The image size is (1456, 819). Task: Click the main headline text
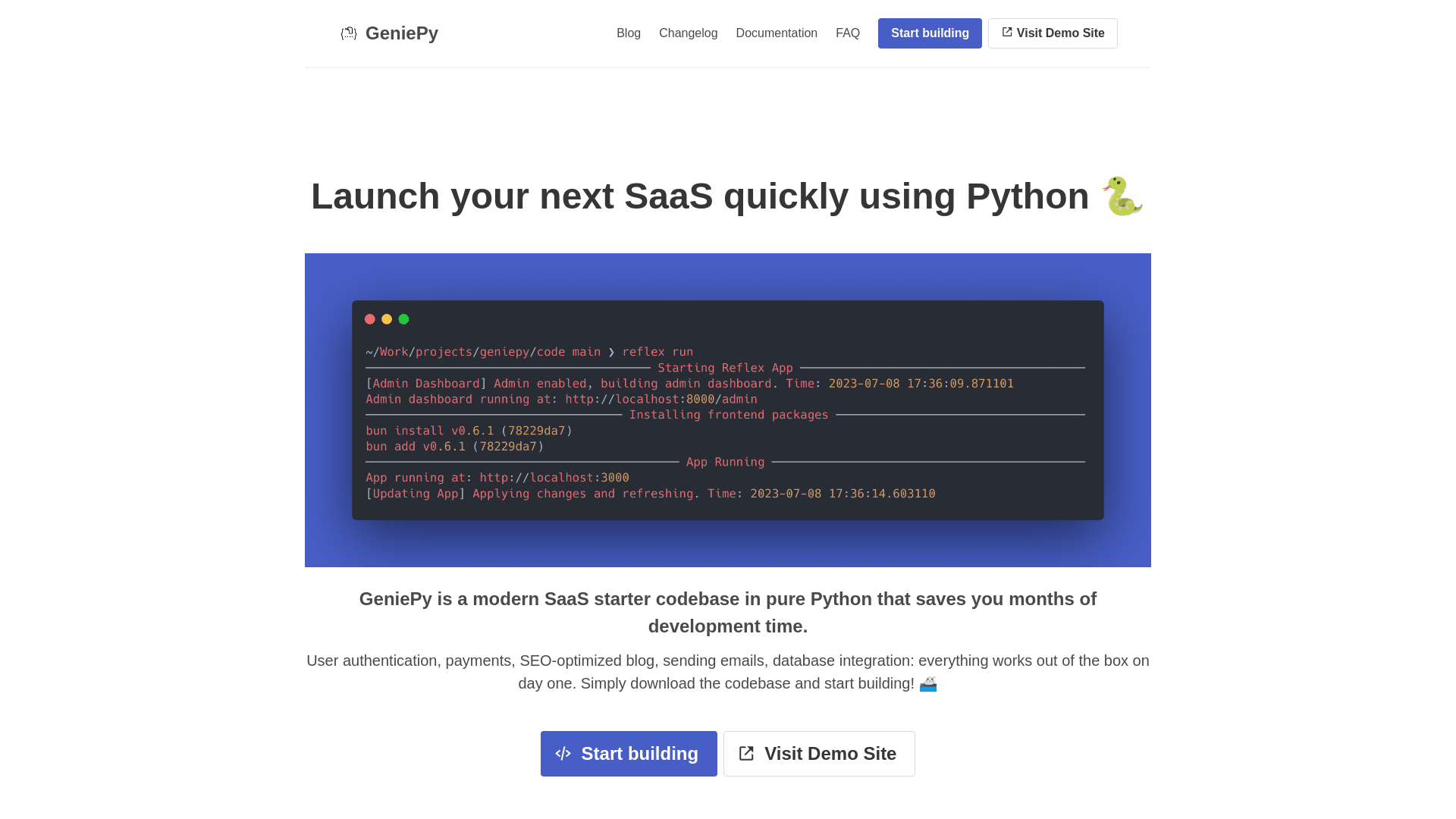tap(699, 196)
